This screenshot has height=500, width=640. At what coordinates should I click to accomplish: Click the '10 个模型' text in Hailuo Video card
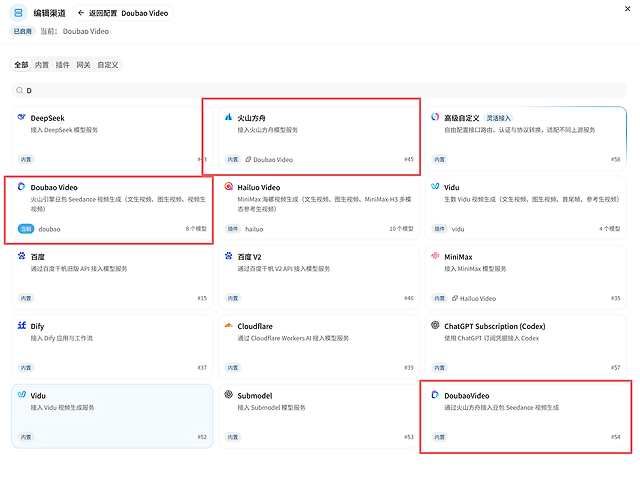[401, 229]
